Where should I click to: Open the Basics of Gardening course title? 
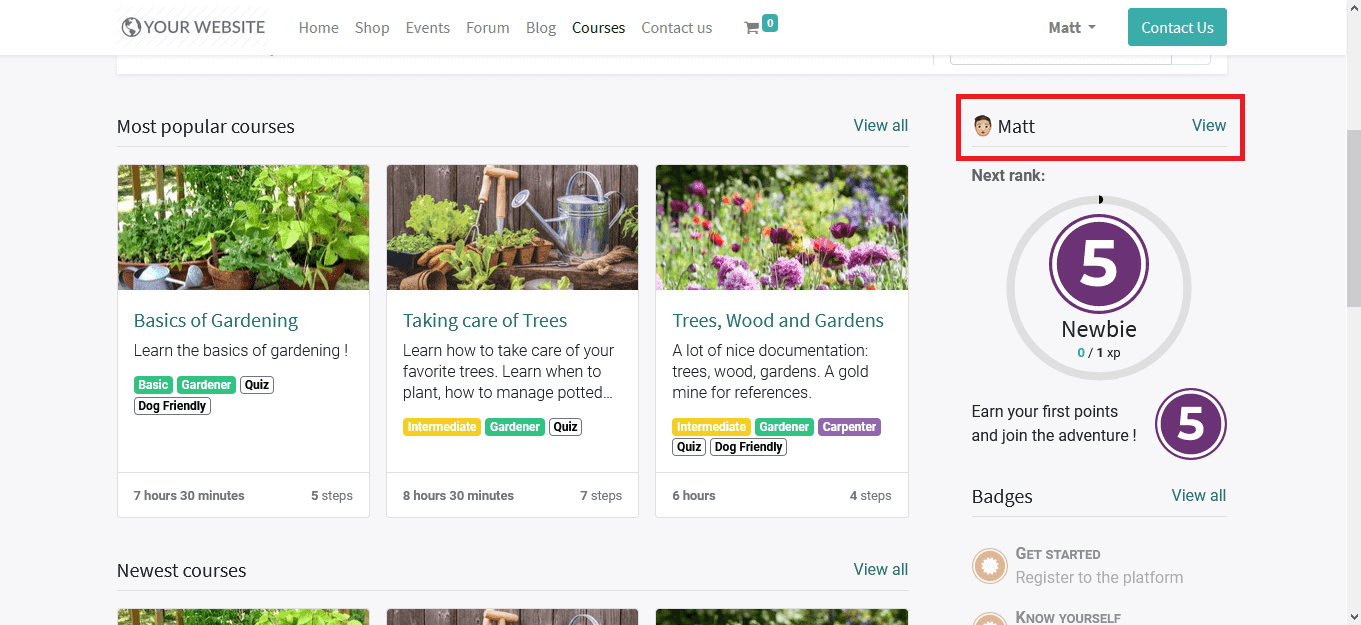point(216,320)
